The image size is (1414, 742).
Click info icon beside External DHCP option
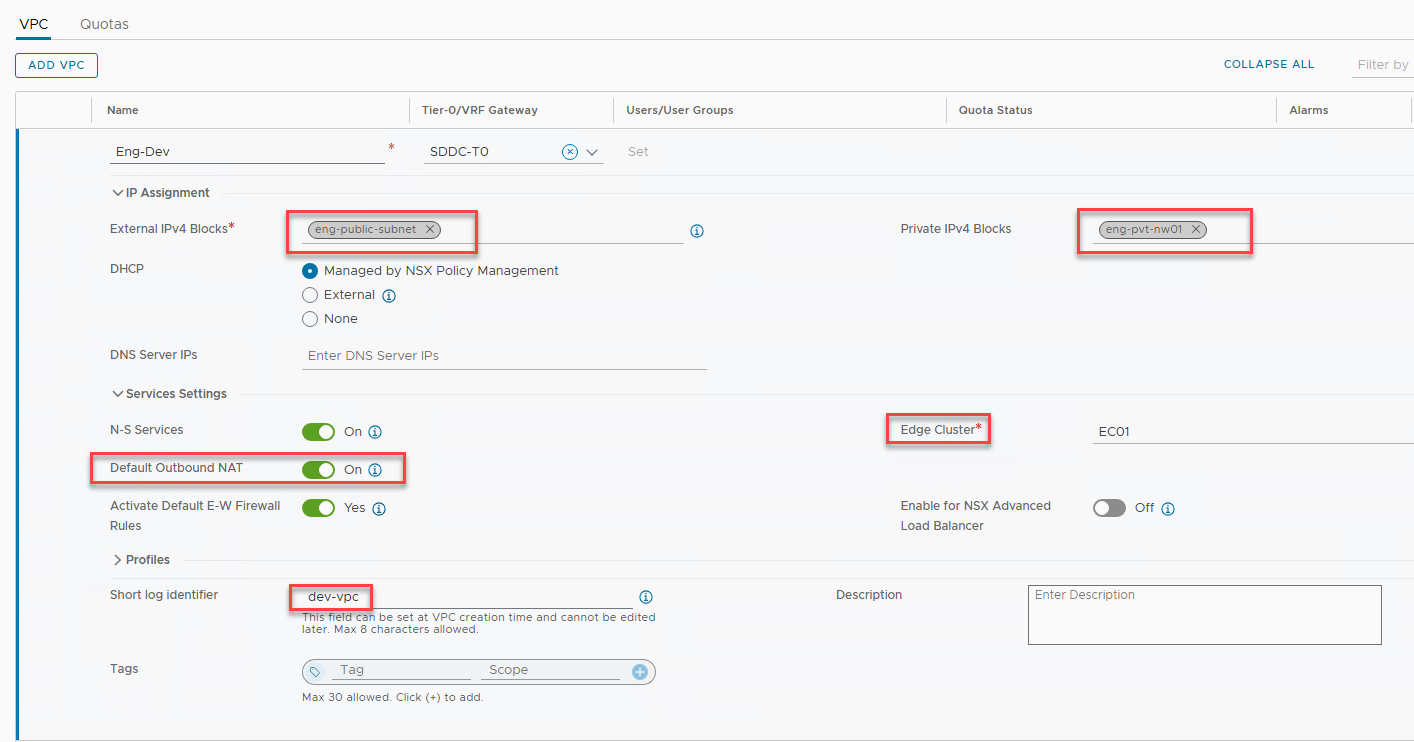click(x=389, y=296)
